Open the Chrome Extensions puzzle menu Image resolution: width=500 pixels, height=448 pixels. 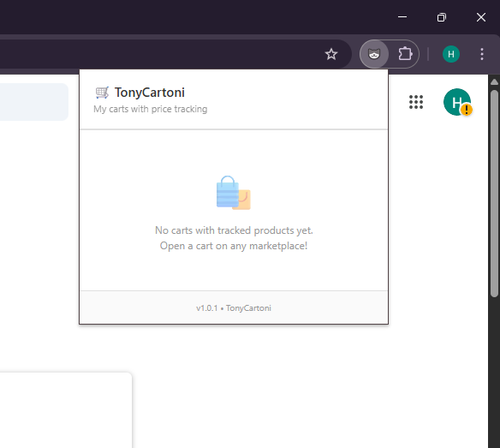(405, 54)
